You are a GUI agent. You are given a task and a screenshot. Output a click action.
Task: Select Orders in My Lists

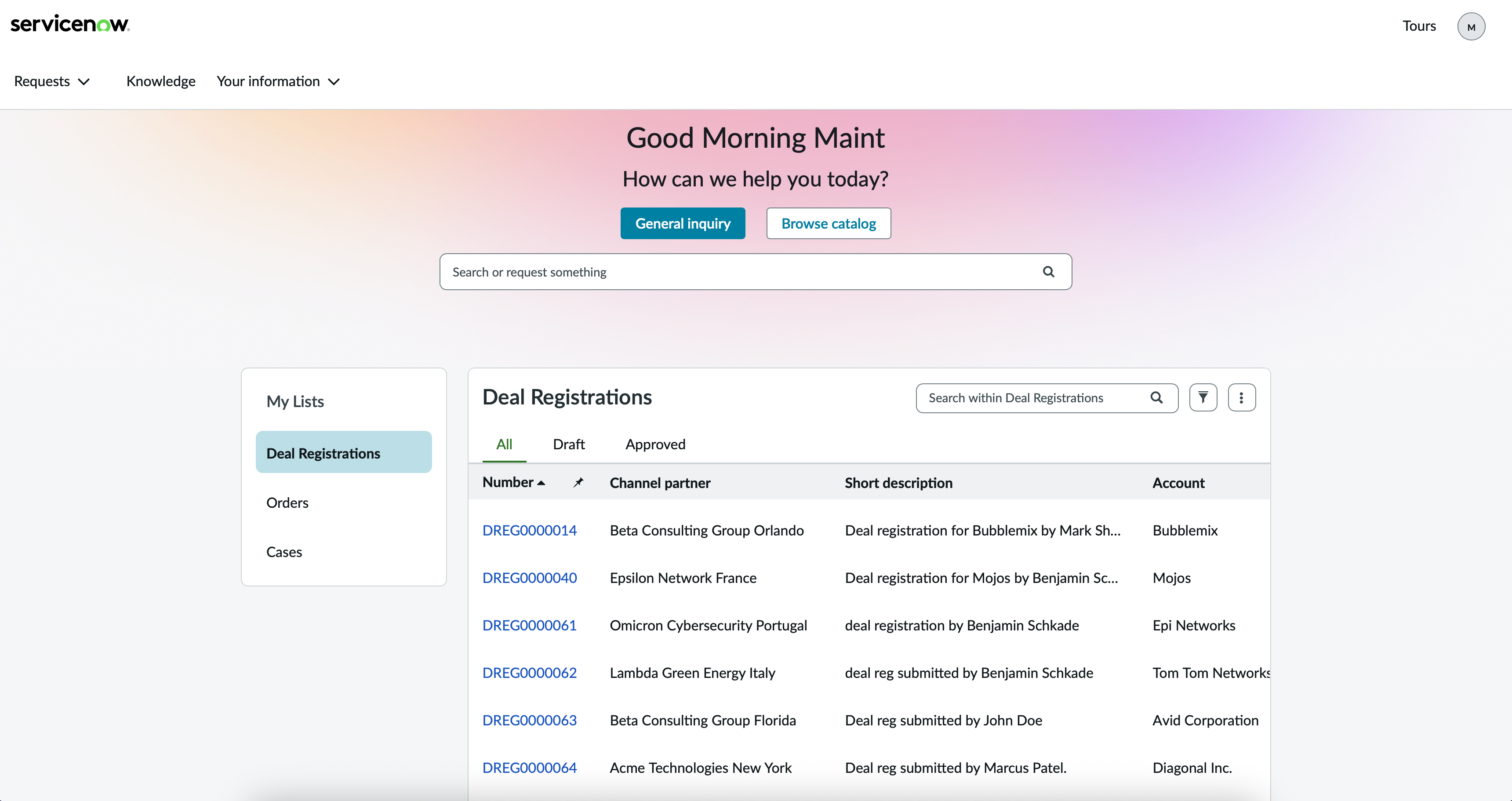click(x=287, y=502)
